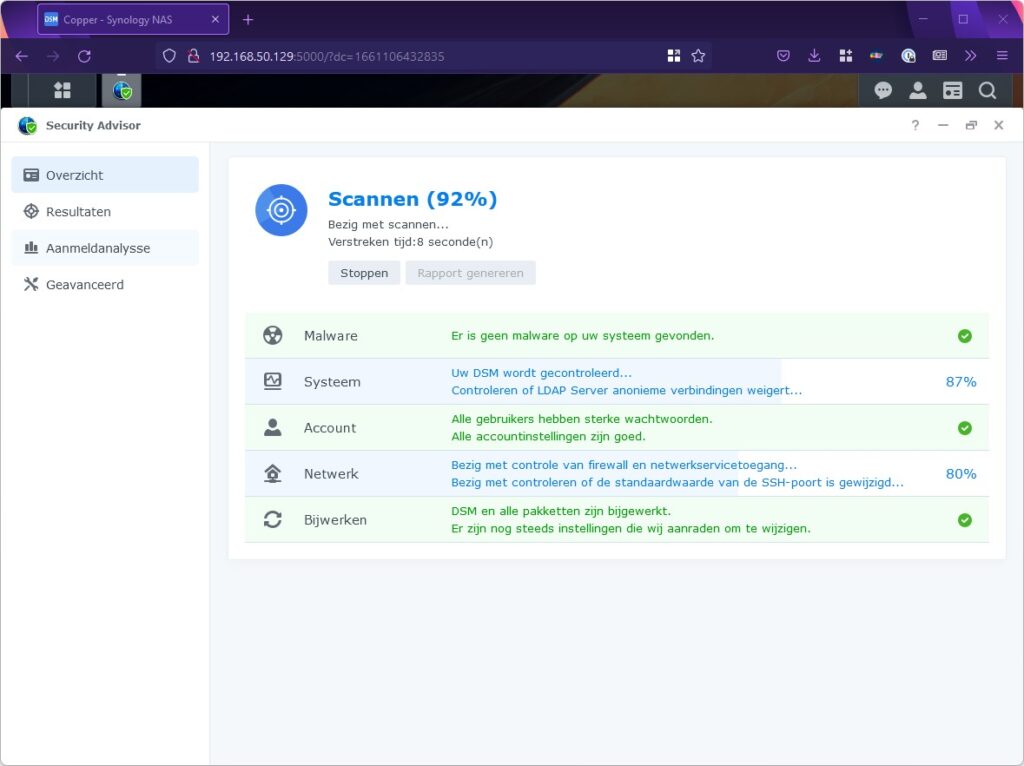The height and width of the screenshot is (766, 1024).
Task: Close the Copper - Synology NAS tab
Action: [215, 20]
